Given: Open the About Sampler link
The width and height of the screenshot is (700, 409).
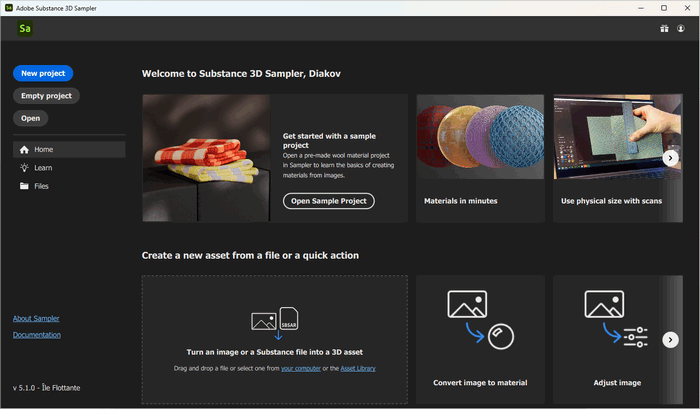Looking at the screenshot, I should coord(36,318).
